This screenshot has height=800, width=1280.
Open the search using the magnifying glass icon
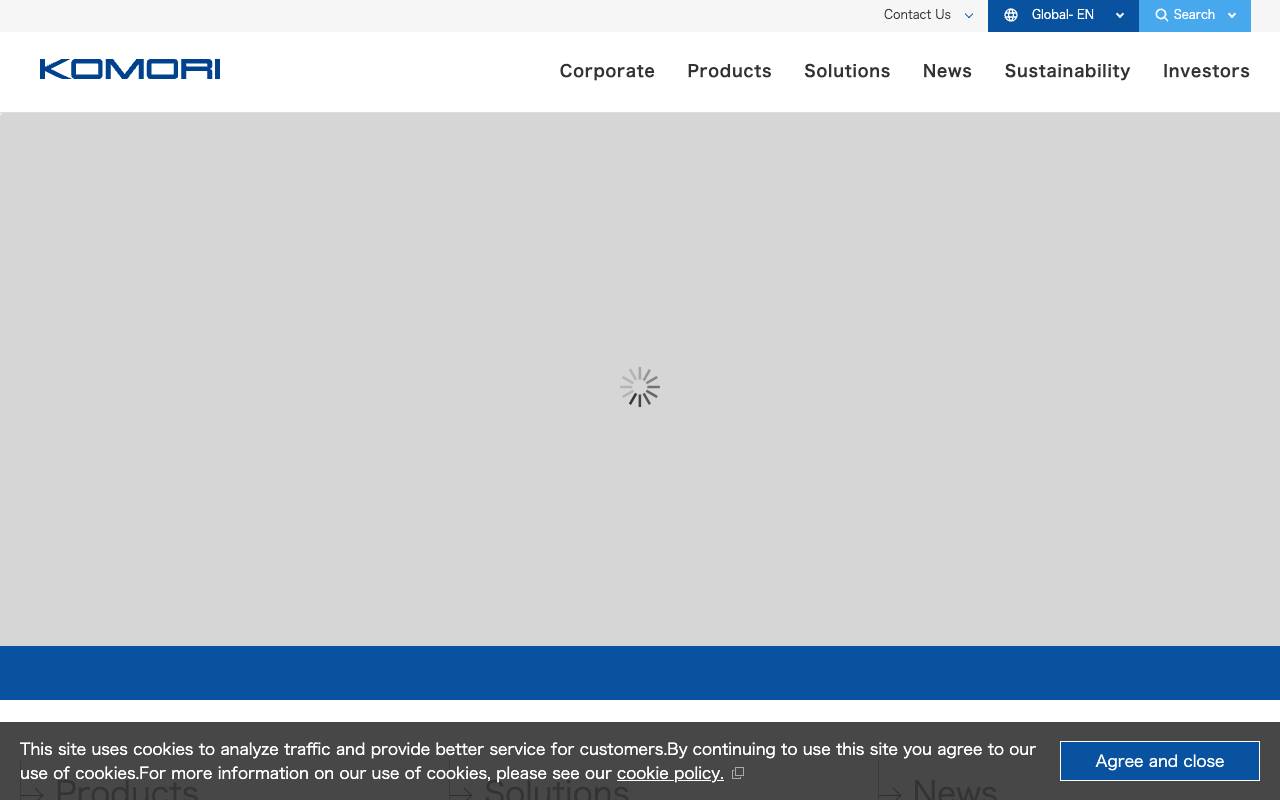tap(1161, 15)
